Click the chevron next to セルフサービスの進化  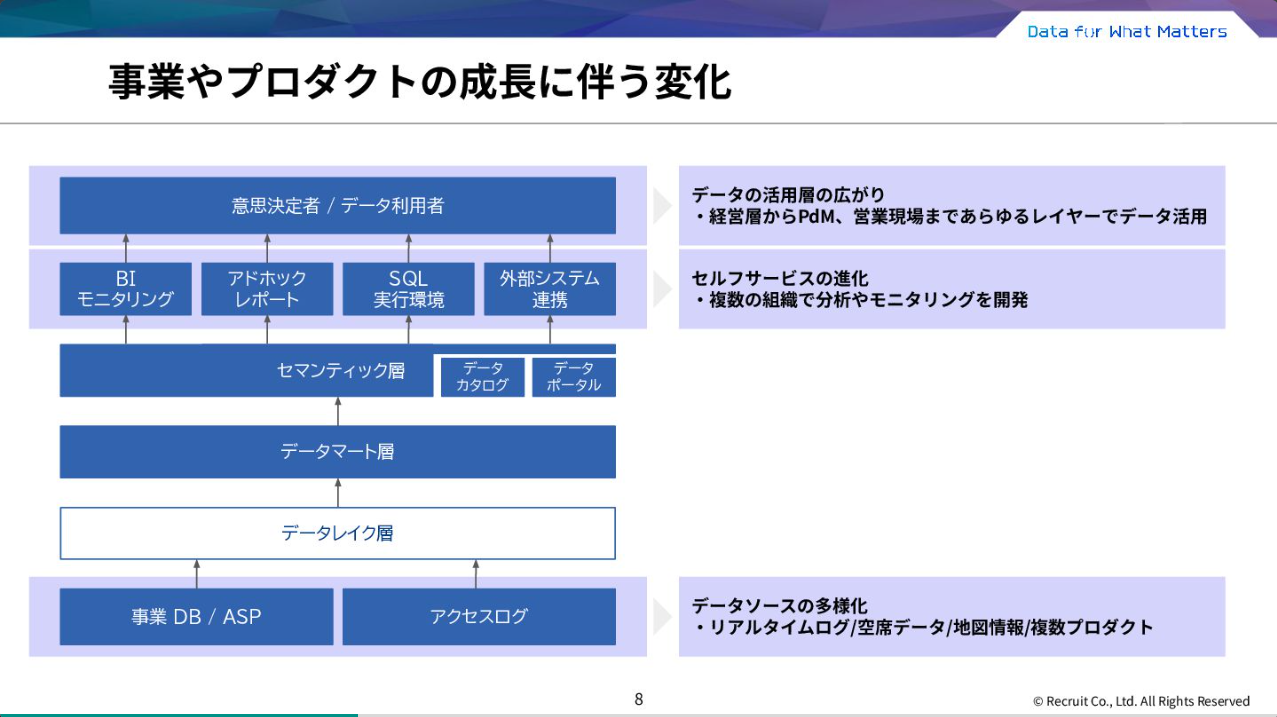[x=661, y=288]
